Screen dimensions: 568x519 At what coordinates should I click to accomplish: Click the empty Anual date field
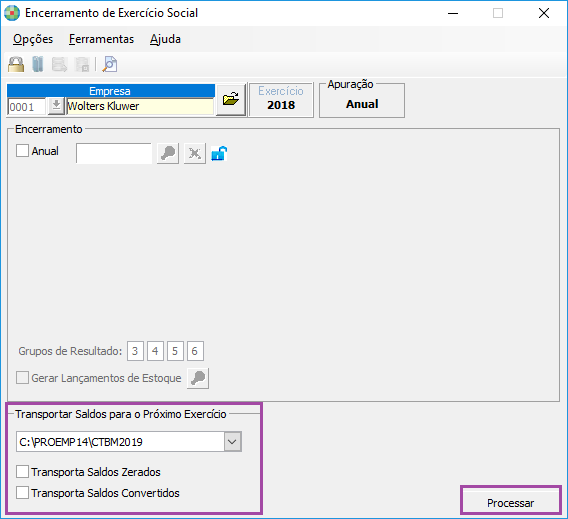(114, 153)
